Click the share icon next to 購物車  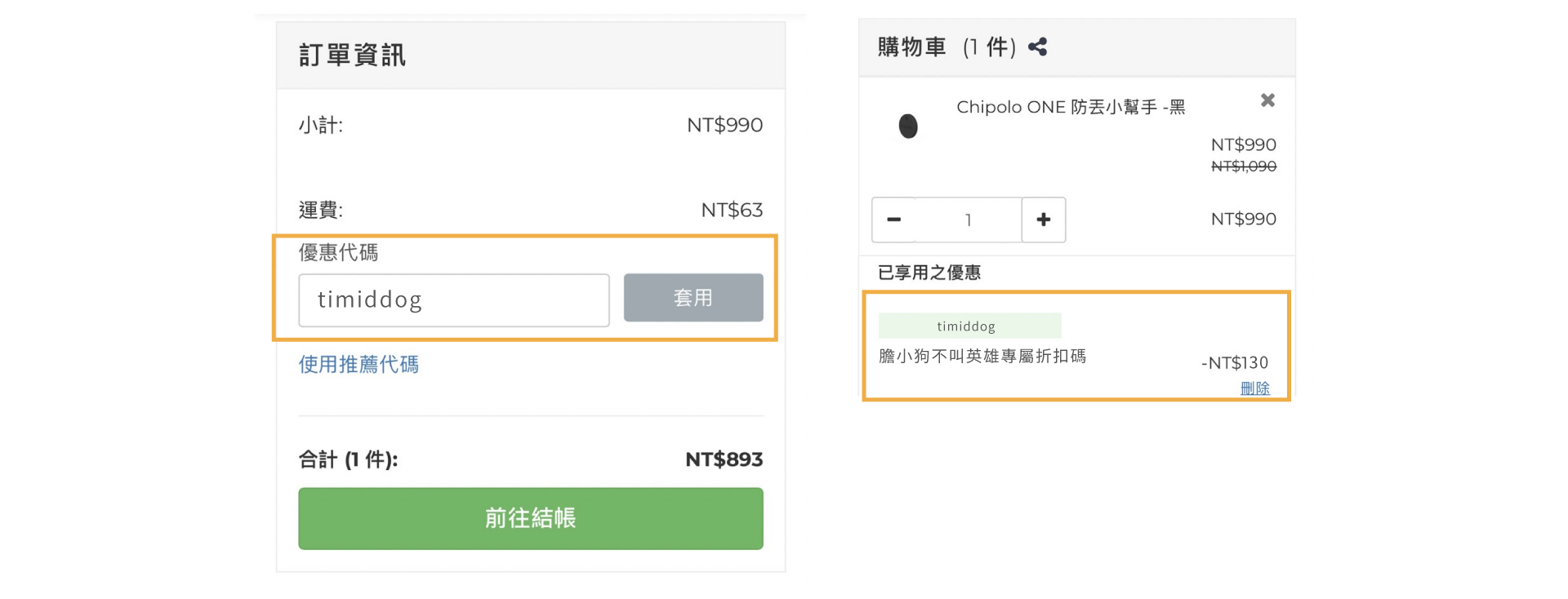tap(1037, 47)
